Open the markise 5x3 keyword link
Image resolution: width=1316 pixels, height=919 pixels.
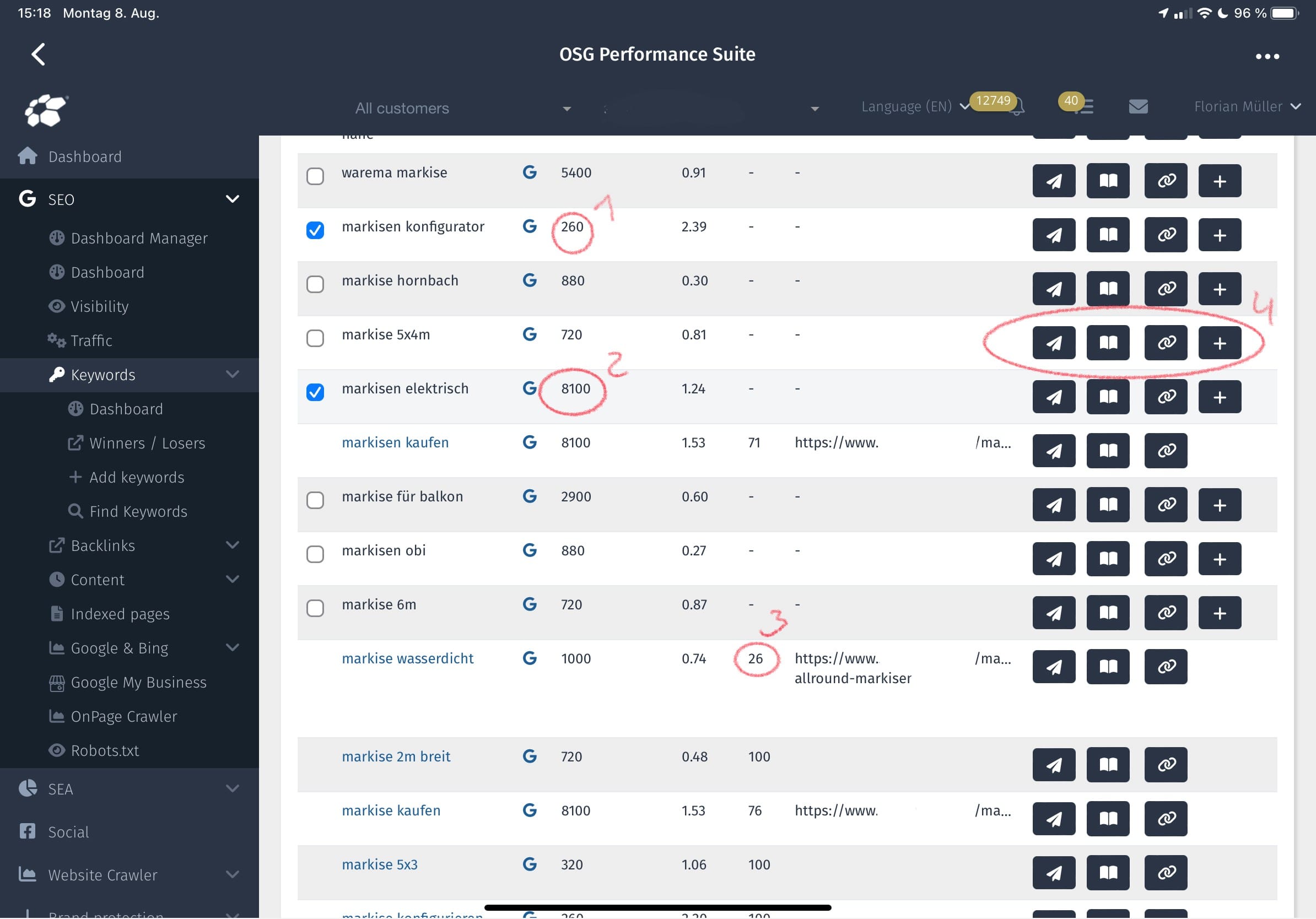pyautogui.click(x=380, y=864)
